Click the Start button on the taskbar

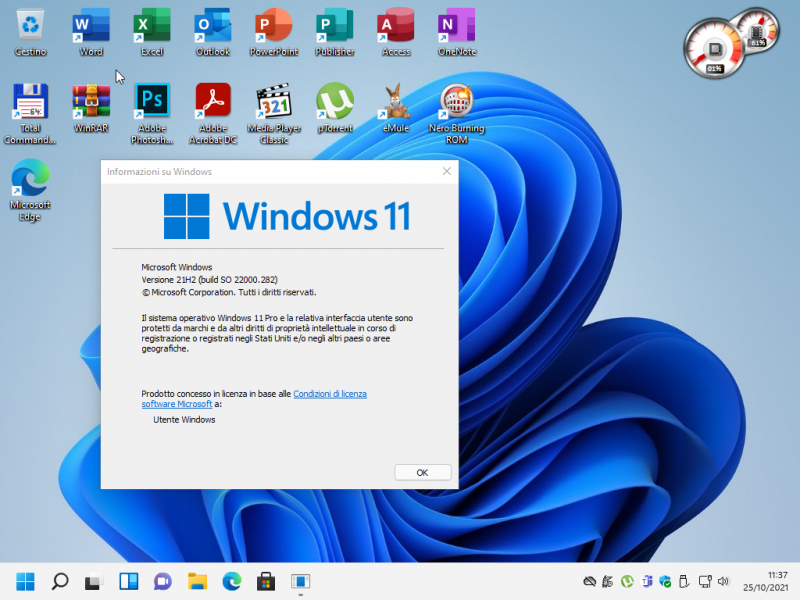click(24, 580)
